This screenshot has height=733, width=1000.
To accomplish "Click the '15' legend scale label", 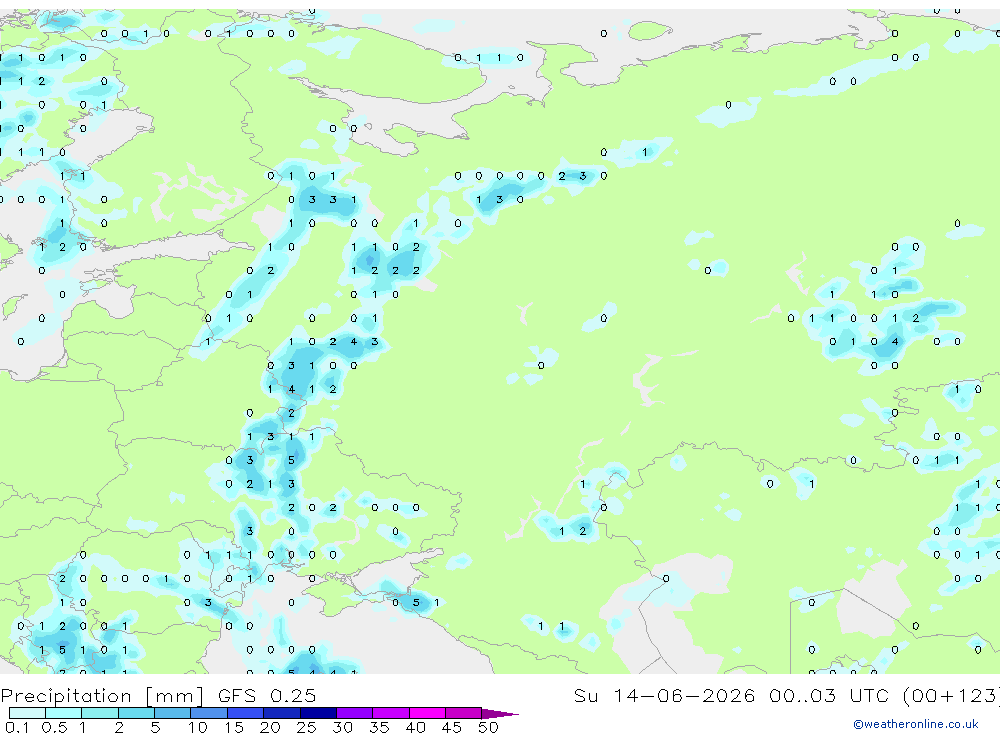I will (x=234, y=727).
